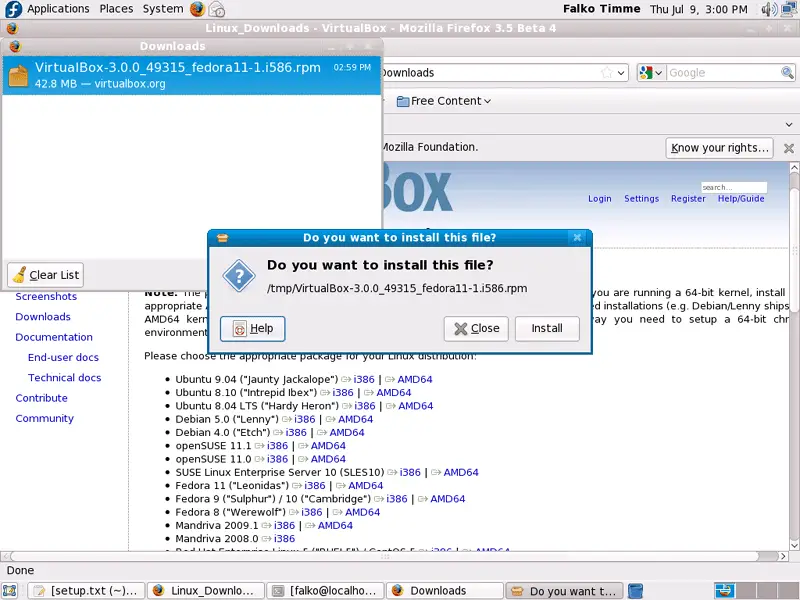The width and height of the screenshot is (800, 600).
Task: Click the chevron below the bookmarks toolbar
Action: [x=789, y=124]
